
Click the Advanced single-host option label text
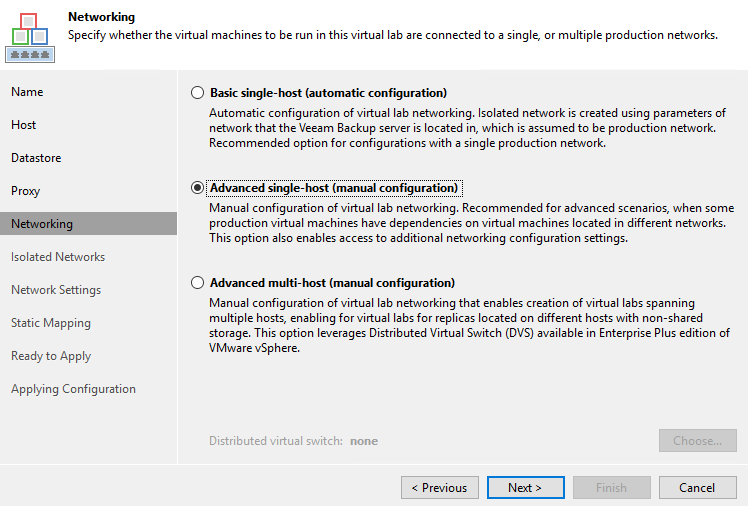click(334, 188)
